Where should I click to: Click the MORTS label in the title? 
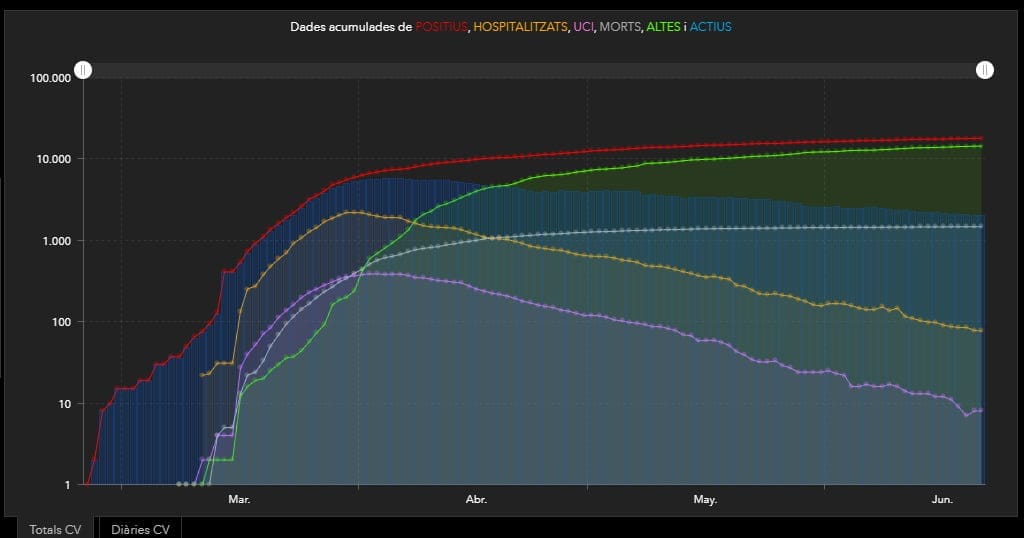coord(620,27)
